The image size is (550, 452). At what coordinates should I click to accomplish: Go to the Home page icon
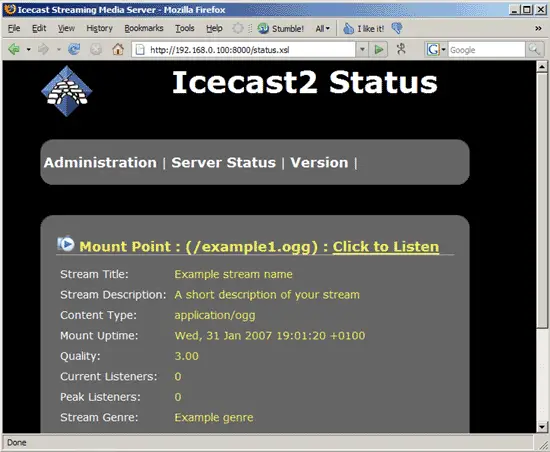point(118,49)
